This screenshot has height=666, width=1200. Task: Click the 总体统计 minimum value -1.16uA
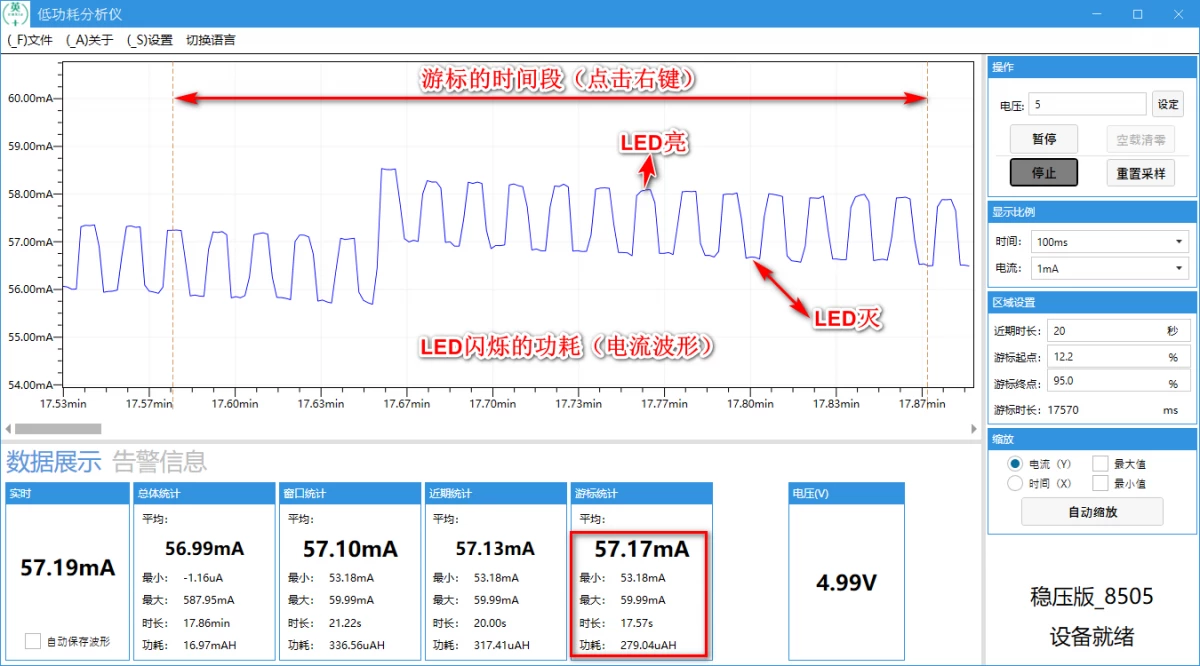[204, 578]
